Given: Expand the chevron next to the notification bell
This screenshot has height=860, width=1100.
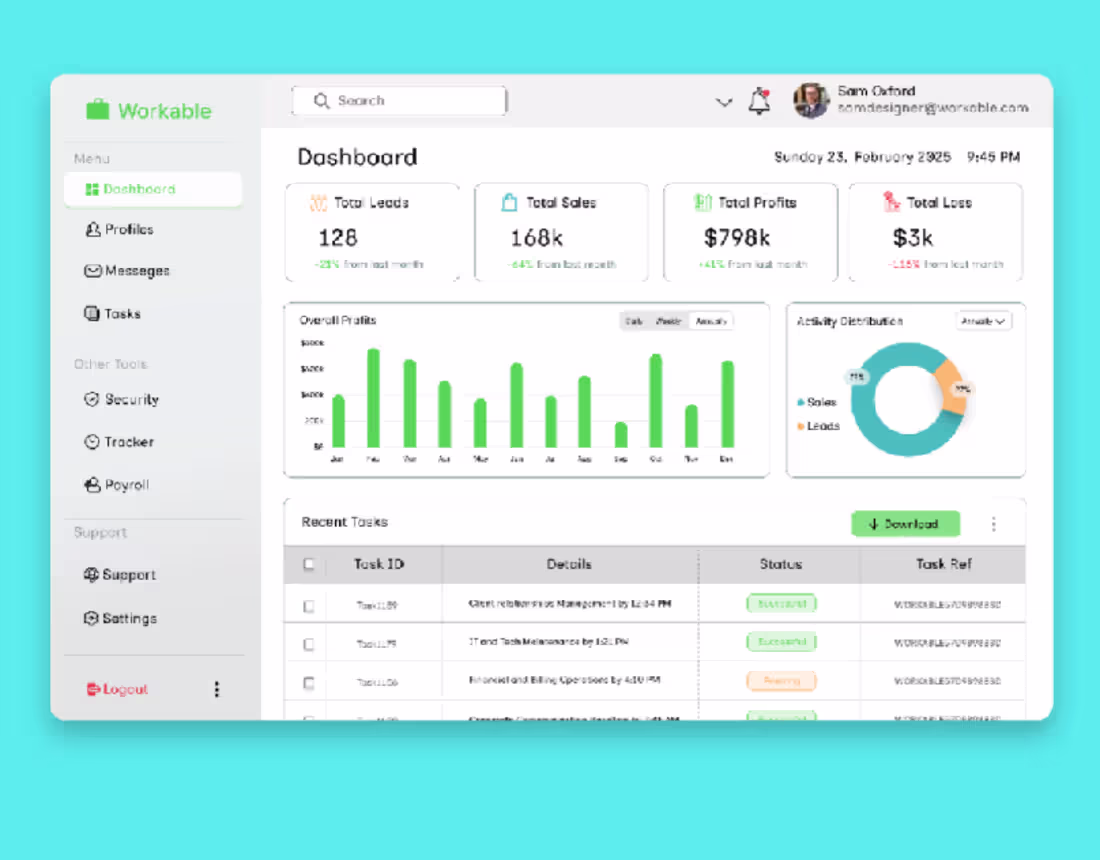Looking at the screenshot, I should (724, 102).
